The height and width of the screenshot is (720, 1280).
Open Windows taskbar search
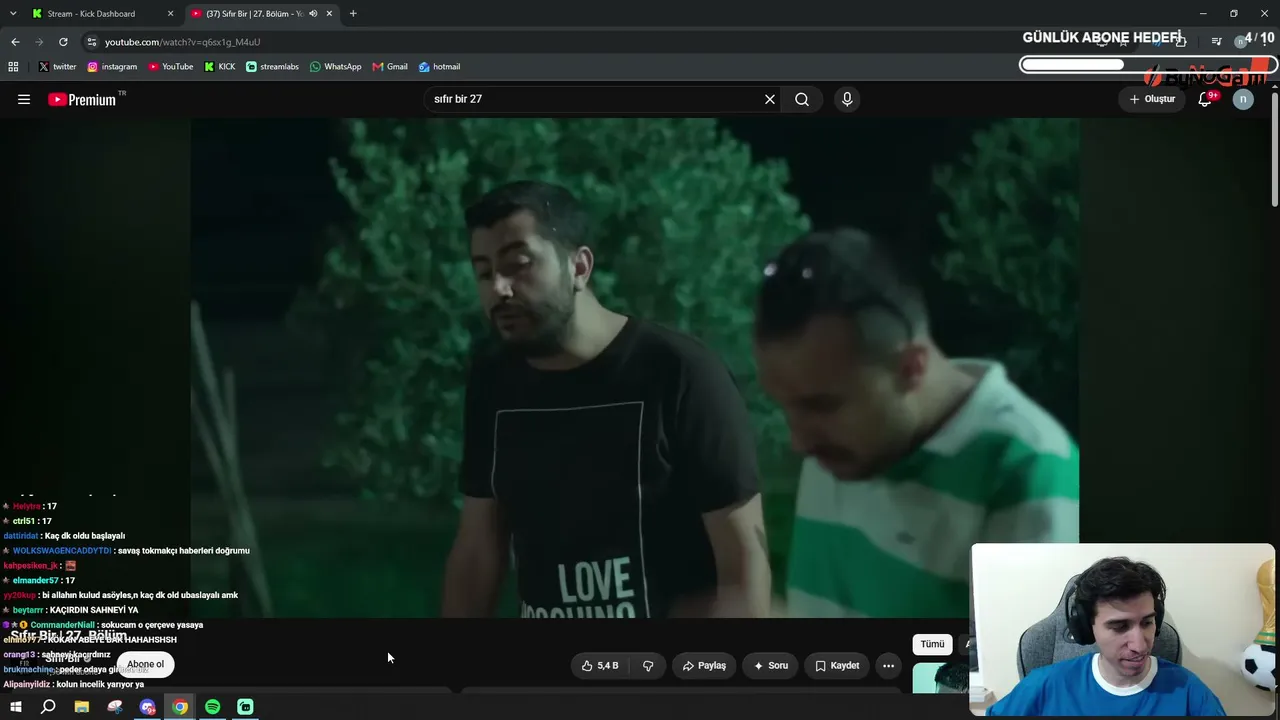[48, 707]
